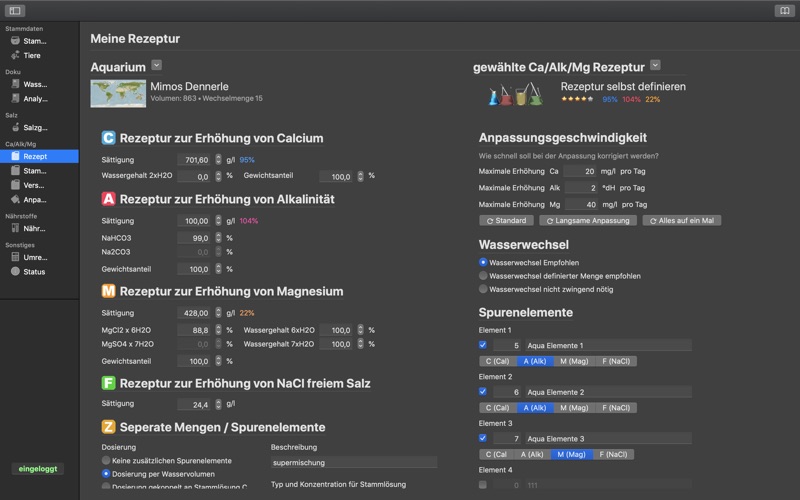800x500 pixels.
Task: Click the Beschreibung field containing supermischung
Action: coord(354,462)
